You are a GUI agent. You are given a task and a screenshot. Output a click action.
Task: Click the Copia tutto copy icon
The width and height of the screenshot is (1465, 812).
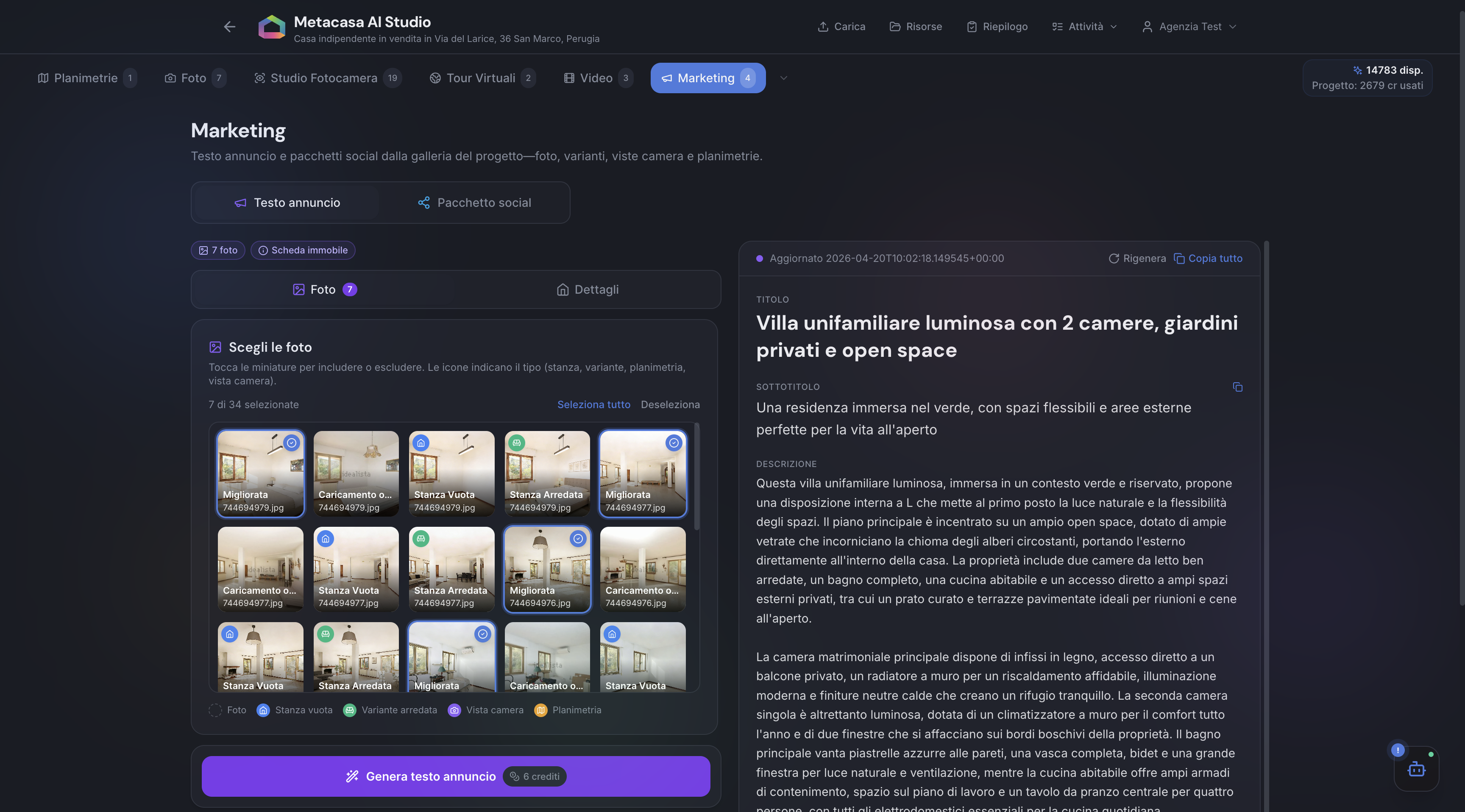tap(1179, 258)
